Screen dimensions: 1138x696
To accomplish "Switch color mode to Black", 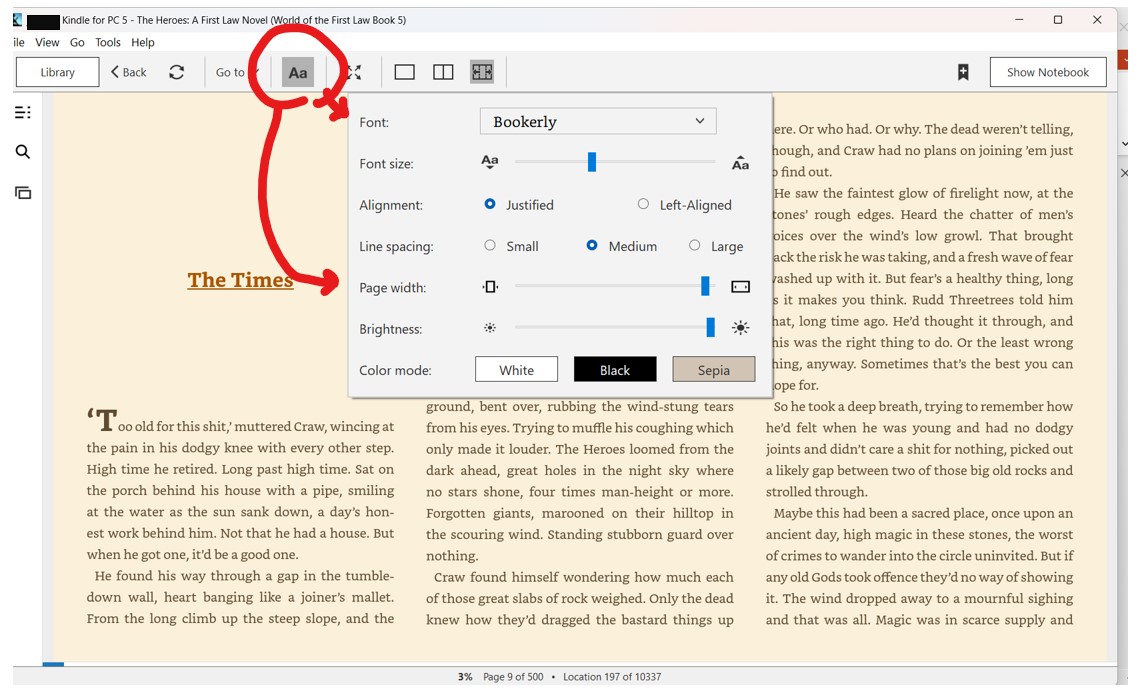I will (615, 370).
